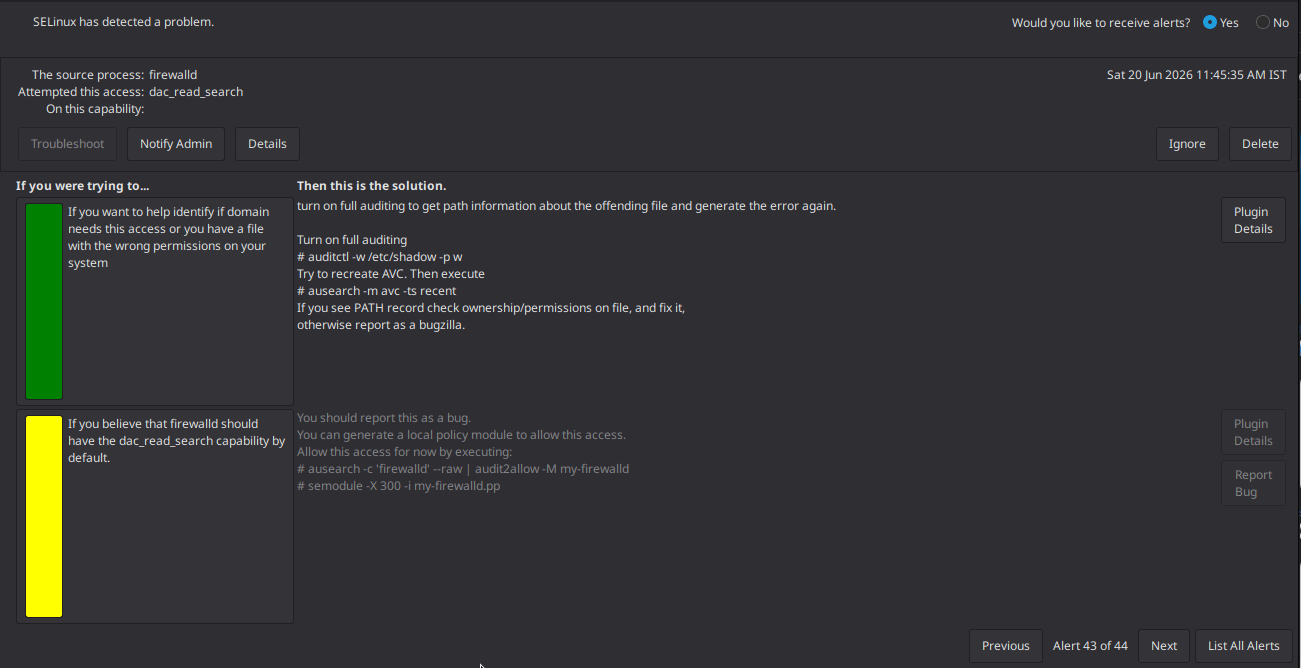The height and width of the screenshot is (668, 1301).
Task: Open Plugin Details for the green solution
Action: [1253, 220]
